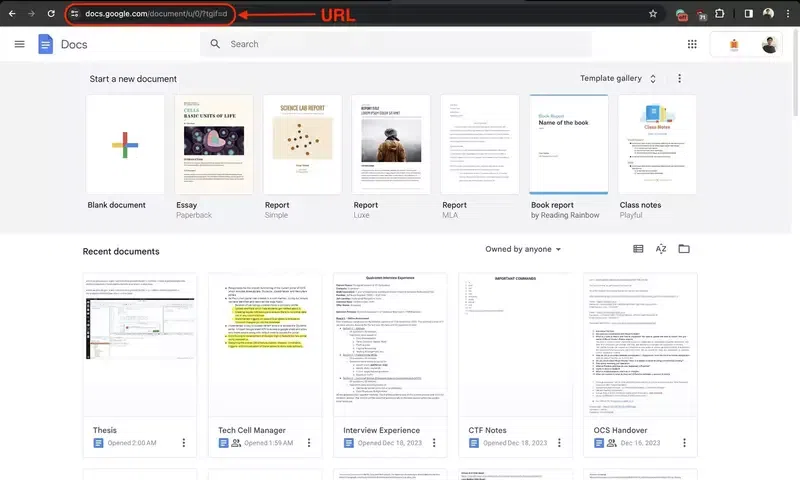Click the page vertical scrollbar
Viewport: 800px width, 480px height.
[796, 71]
